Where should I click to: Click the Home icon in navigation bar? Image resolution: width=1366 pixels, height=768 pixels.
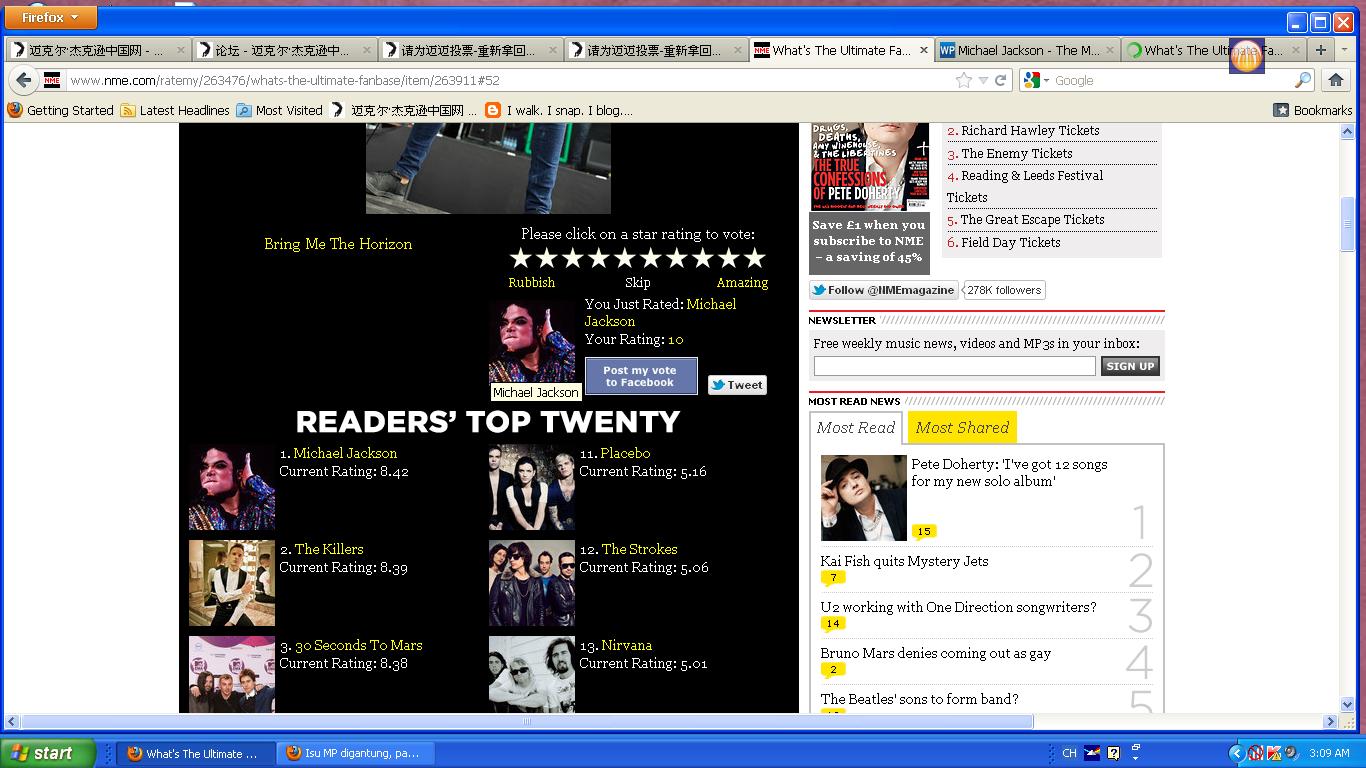click(x=1335, y=80)
